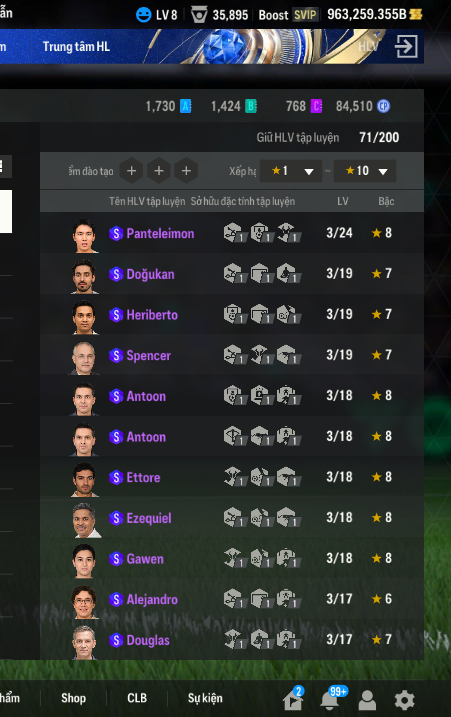The height and width of the screenshot is (717, 451).
Task: Open the Shop menu item
Action: (73, 698)
